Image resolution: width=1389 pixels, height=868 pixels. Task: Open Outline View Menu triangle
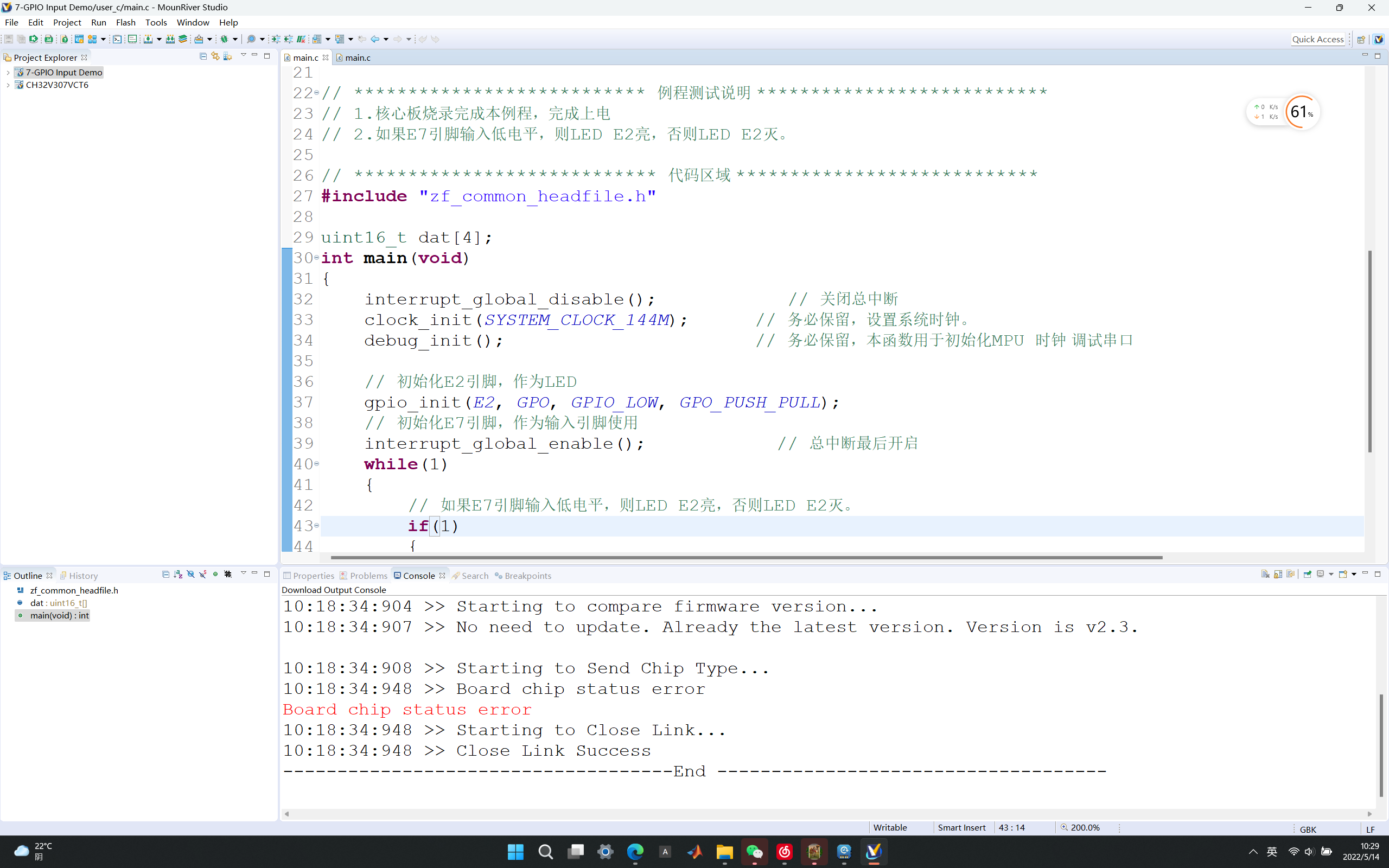pos(244,573)
